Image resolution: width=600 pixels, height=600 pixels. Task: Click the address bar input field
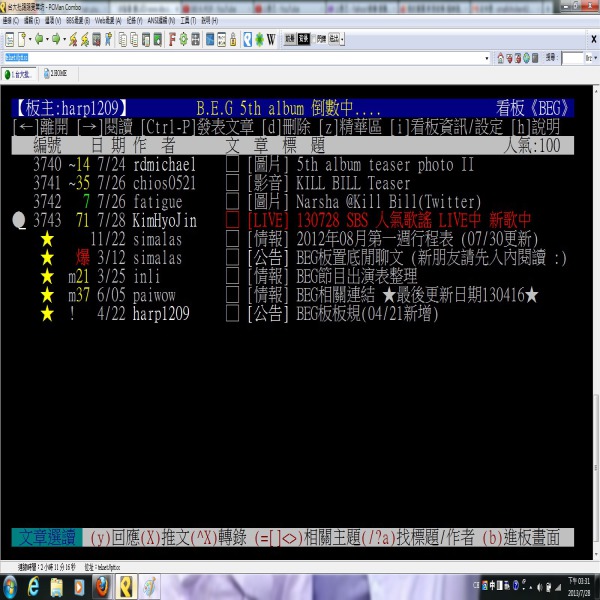pos(243,58)
